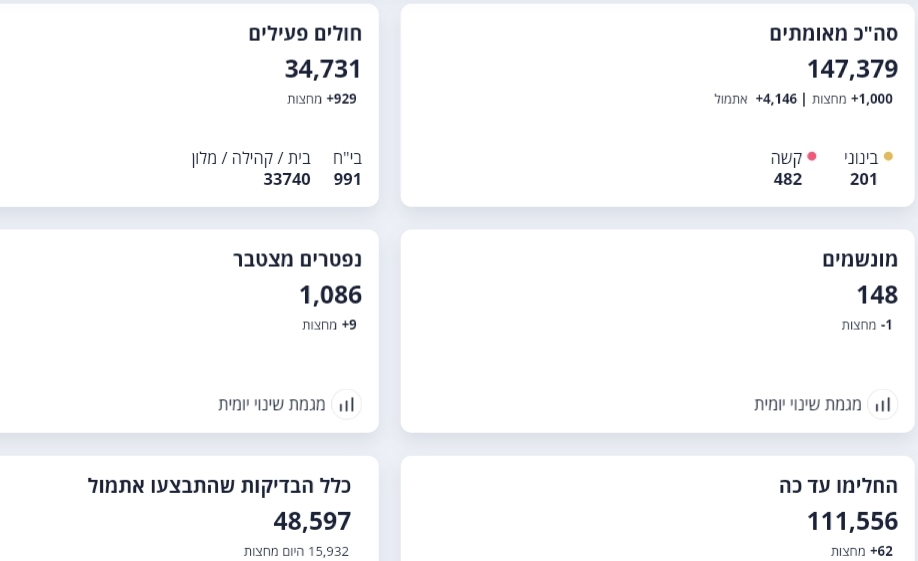Click the recovered count 111,556
The height and width of the screenshot is (561, 918).
[x=852, y=521]
